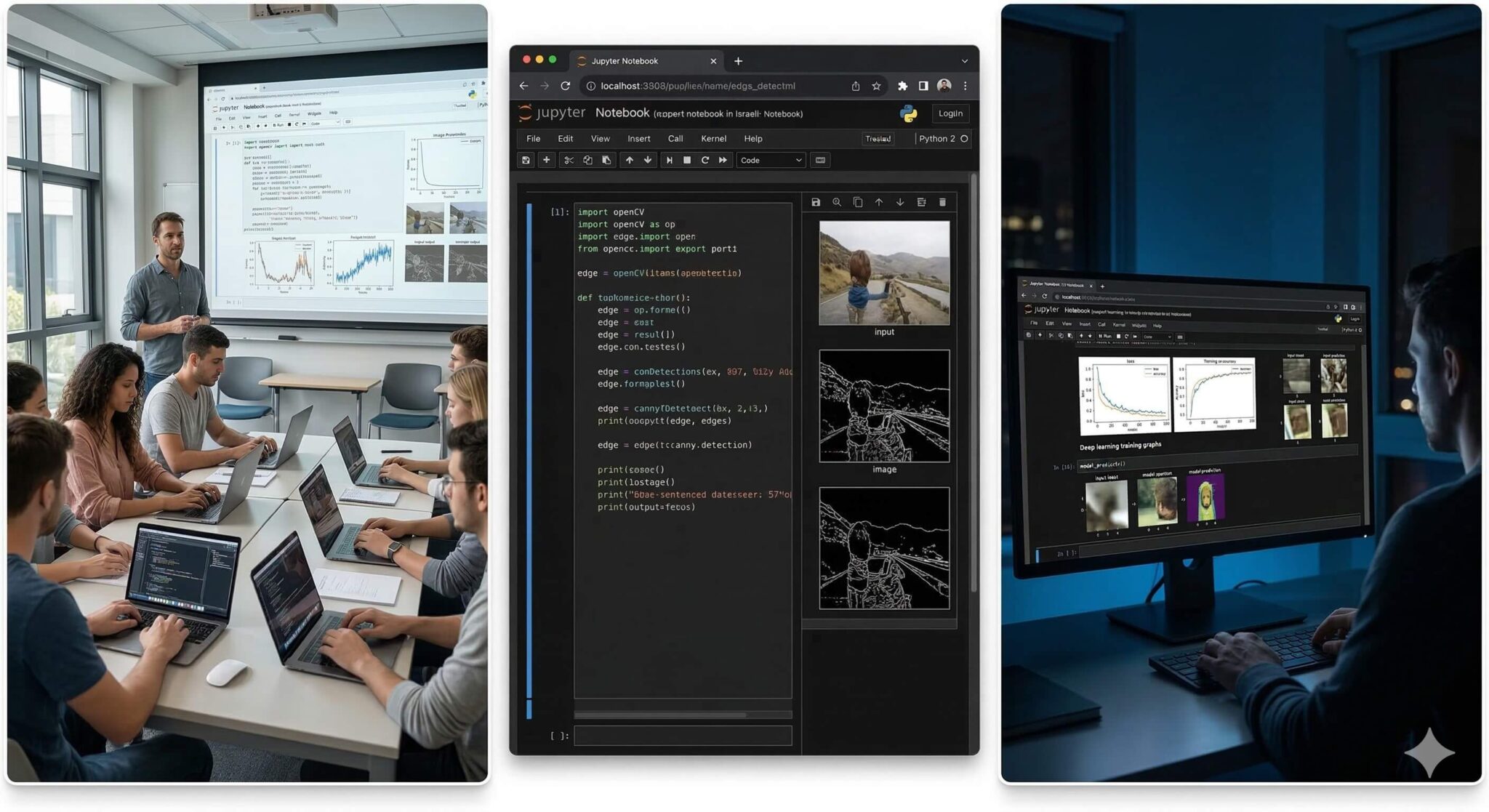Cut selected cell with scissors icon
This screenshot has height=812, width=1489.
[569, 160]
